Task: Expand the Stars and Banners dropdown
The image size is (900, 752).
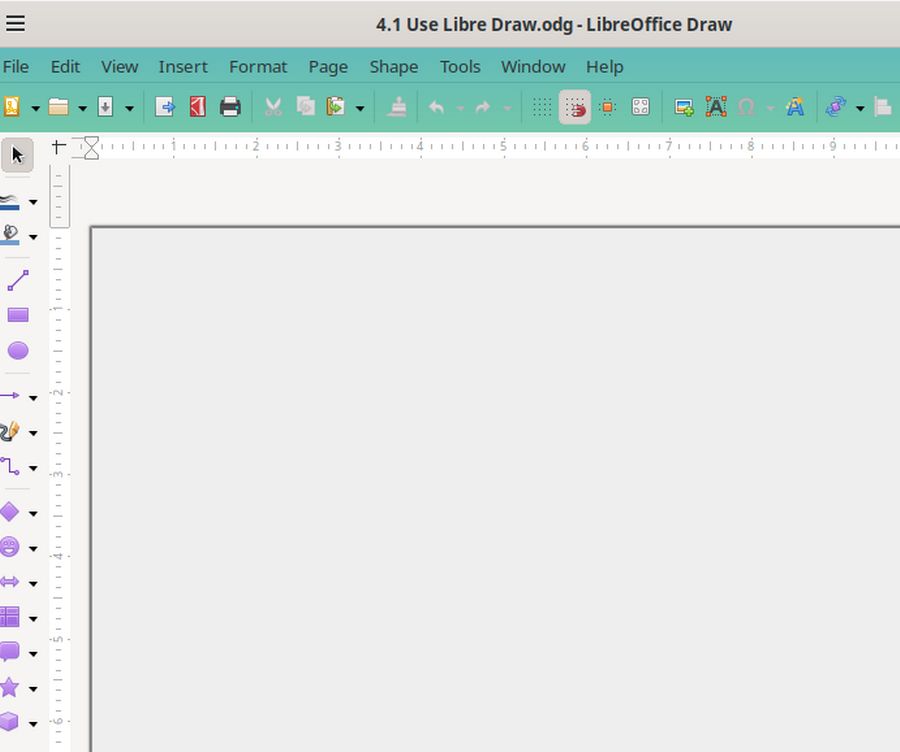Action: pos(33,688)
